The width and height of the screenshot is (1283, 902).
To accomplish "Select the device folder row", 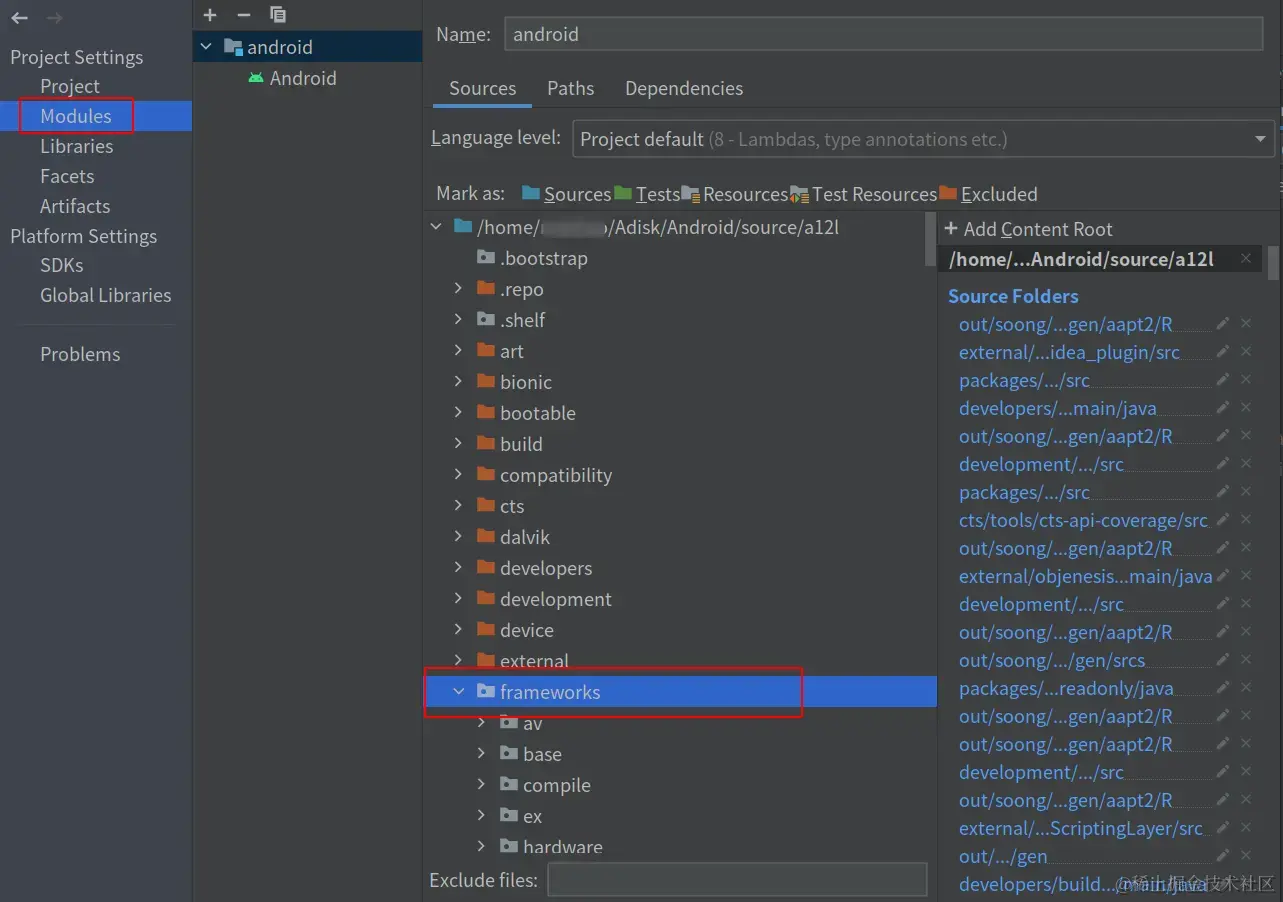I will [x=680, y=630].
